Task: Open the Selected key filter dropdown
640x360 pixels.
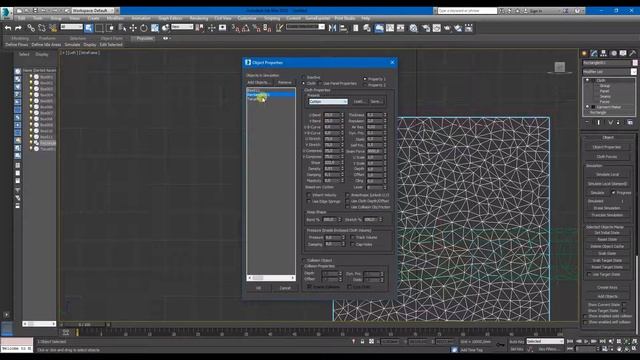Action: tap(545, 341)
